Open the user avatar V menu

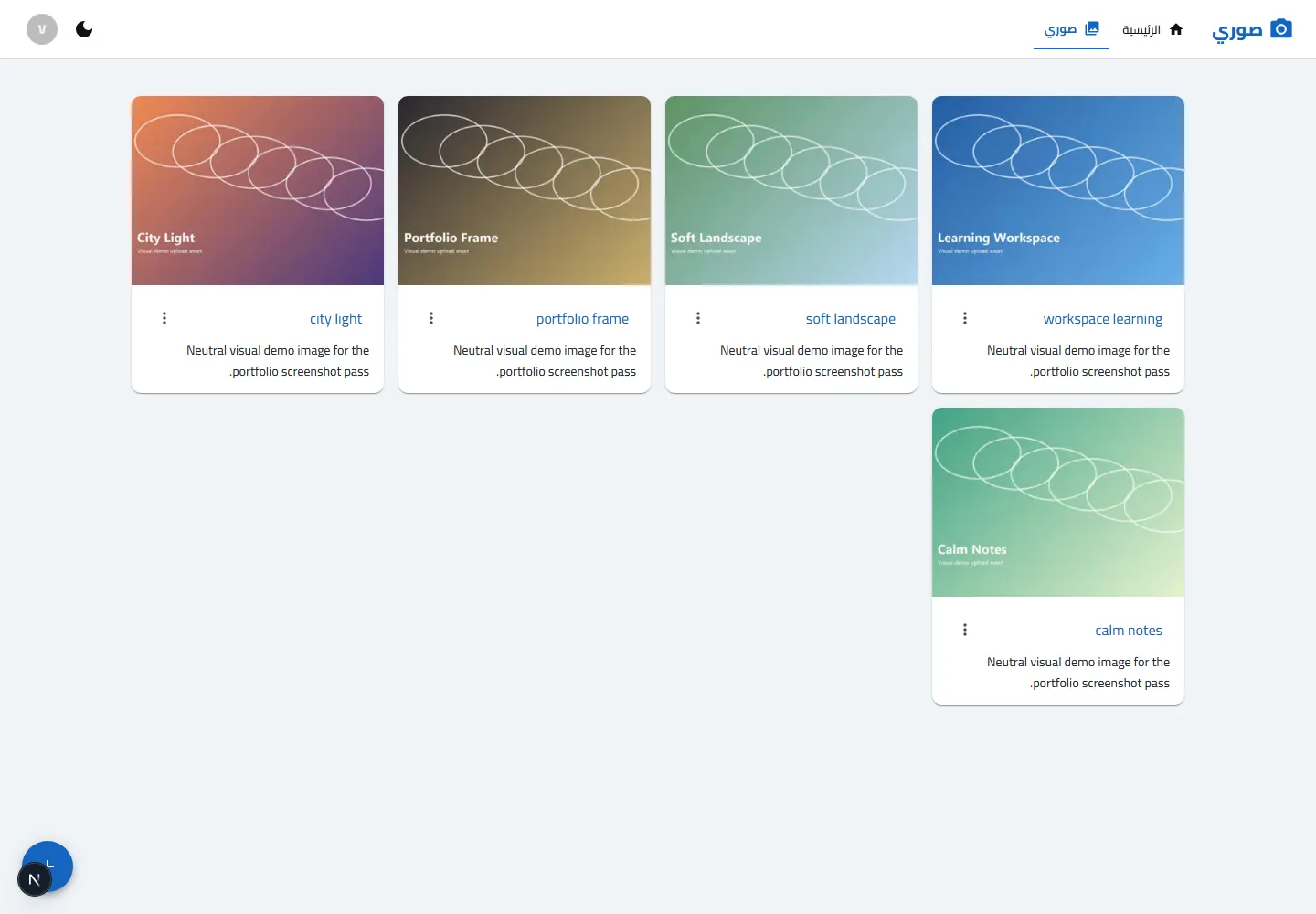coord(42,29)
